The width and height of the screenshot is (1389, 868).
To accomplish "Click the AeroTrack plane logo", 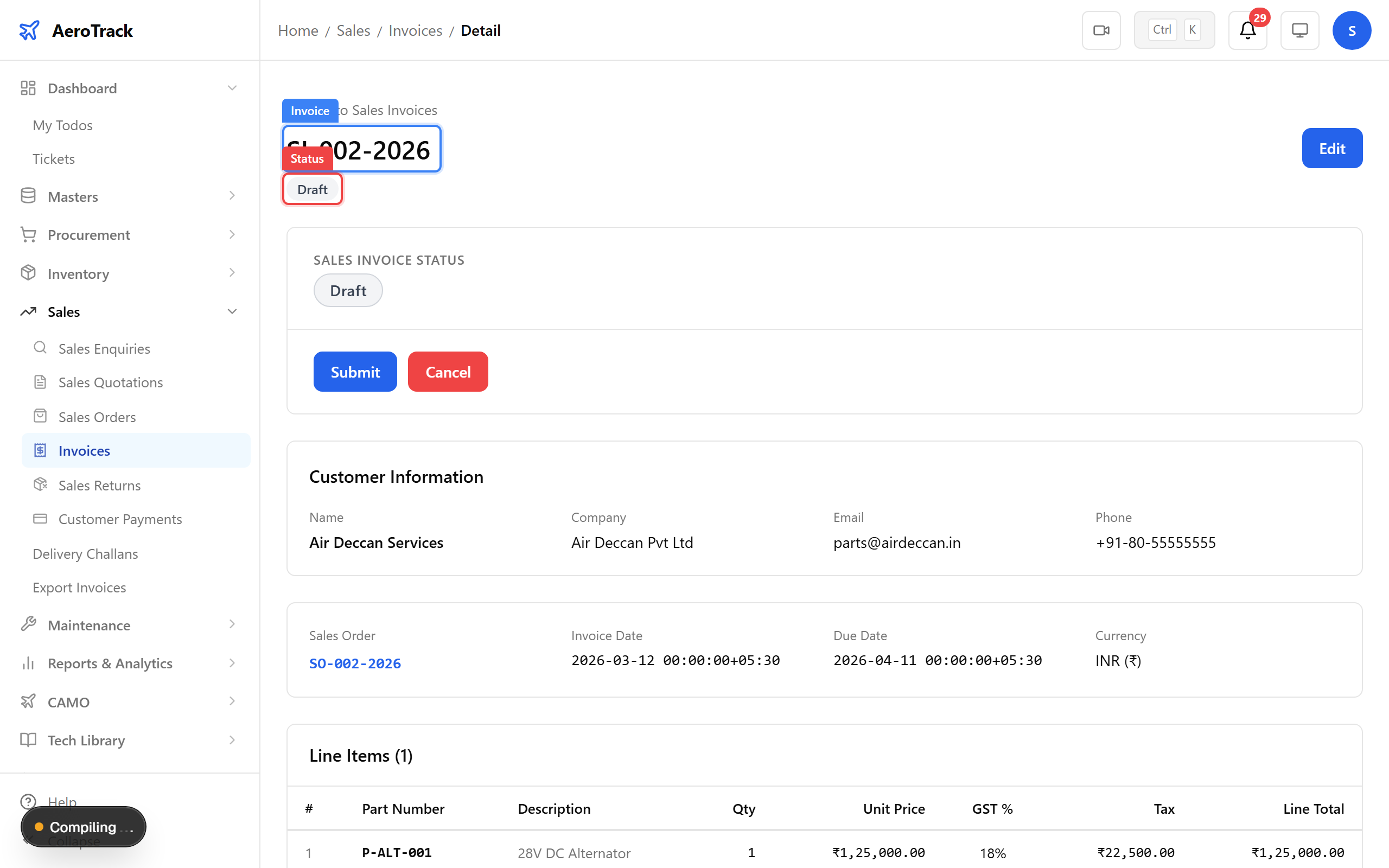I will [29, 30].
